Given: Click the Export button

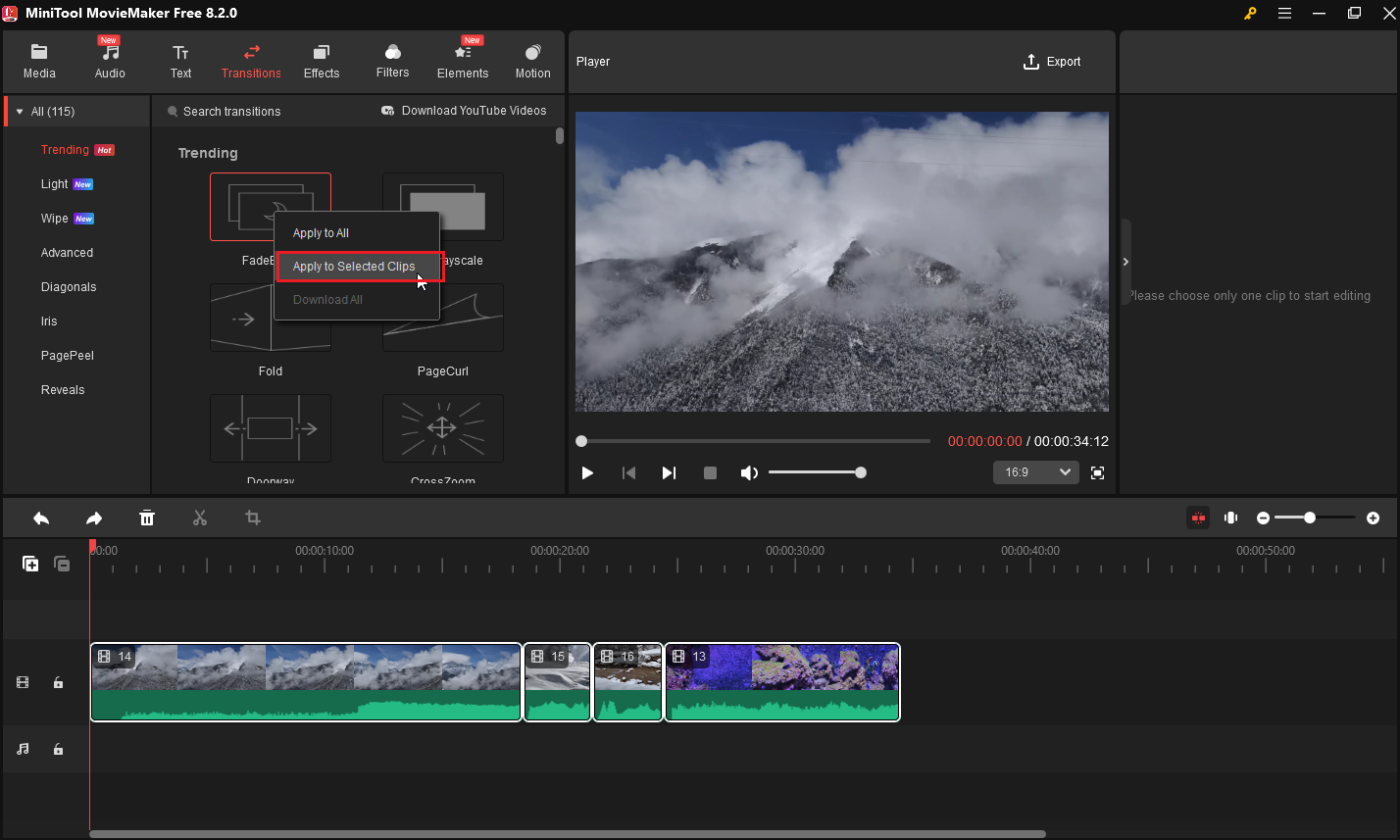Looking at the screenshot, I should click(1052, 62).
